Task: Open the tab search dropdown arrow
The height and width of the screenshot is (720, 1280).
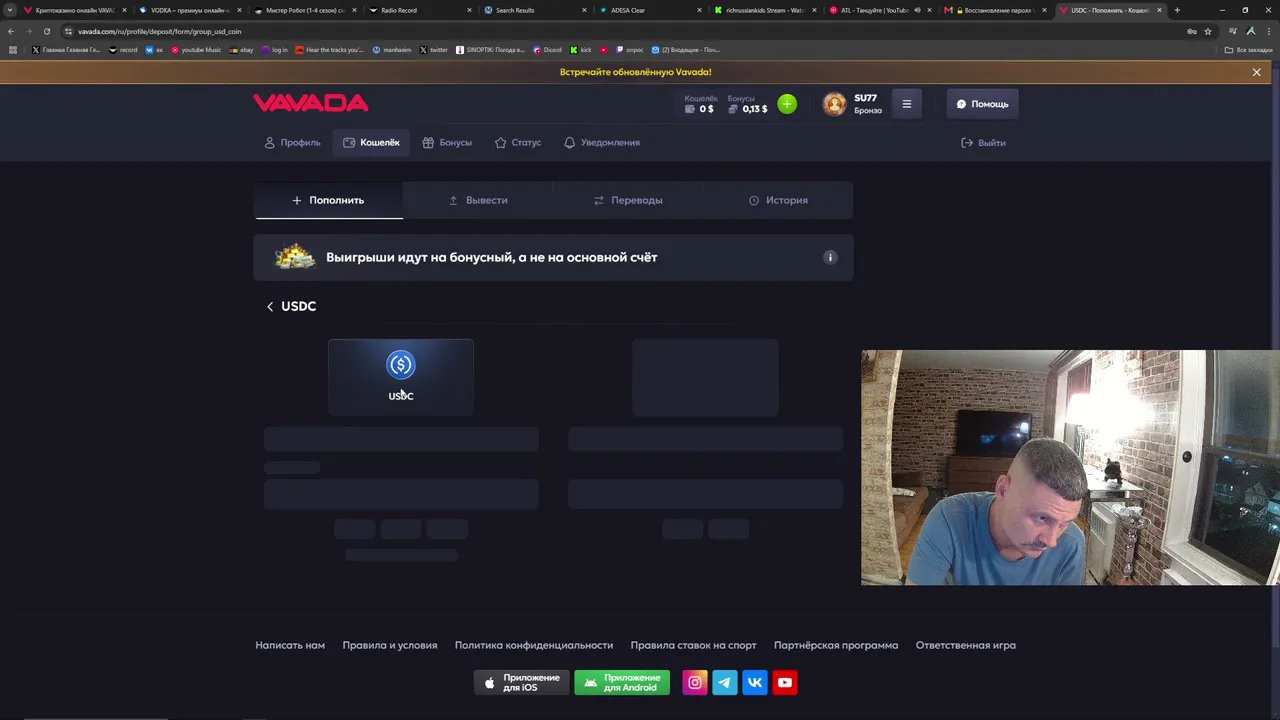Action: click(x=10, y=10)
